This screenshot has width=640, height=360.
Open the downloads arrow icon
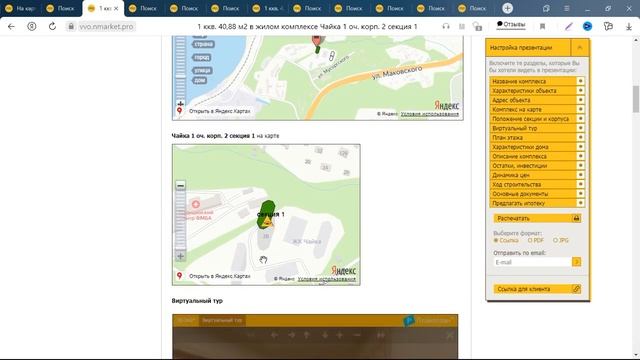tap(629, 27)
